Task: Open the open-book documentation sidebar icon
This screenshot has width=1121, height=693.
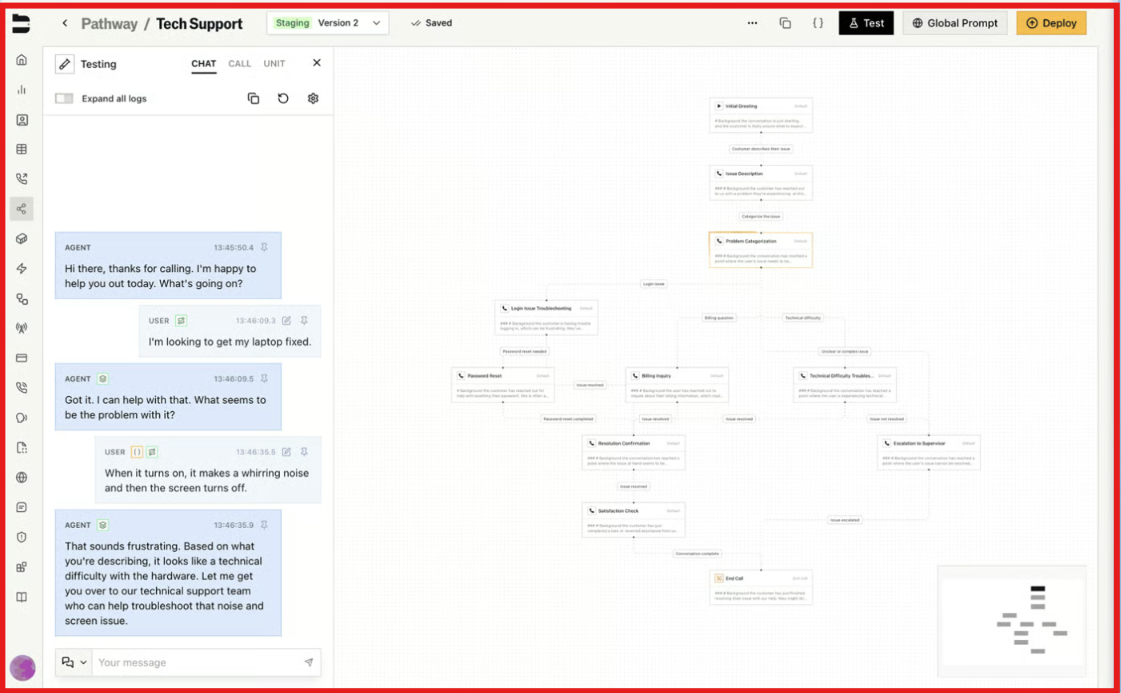Action: coord(21,597)
